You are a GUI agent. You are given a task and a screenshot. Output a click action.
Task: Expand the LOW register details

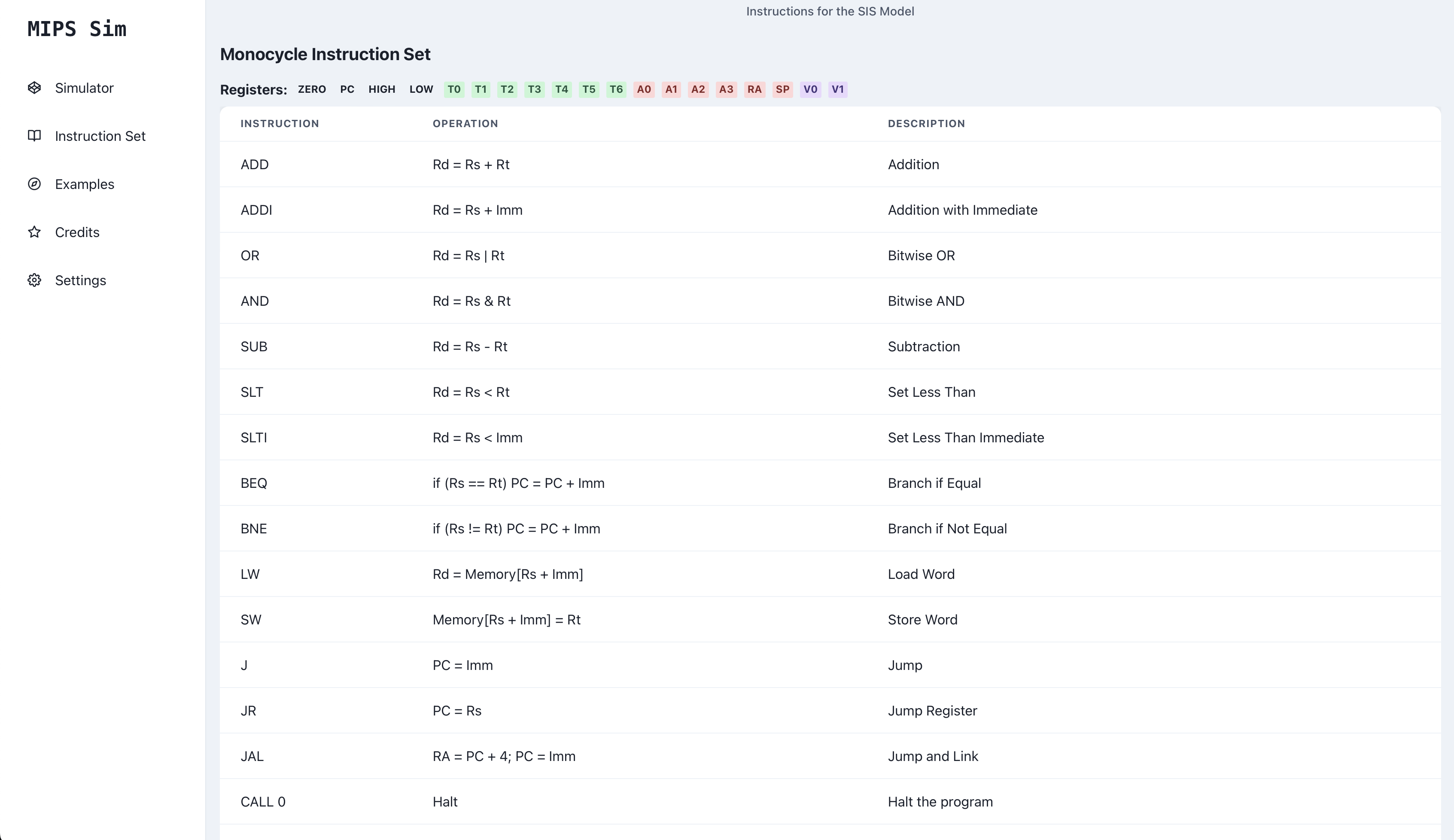click(x=421, y=89)
